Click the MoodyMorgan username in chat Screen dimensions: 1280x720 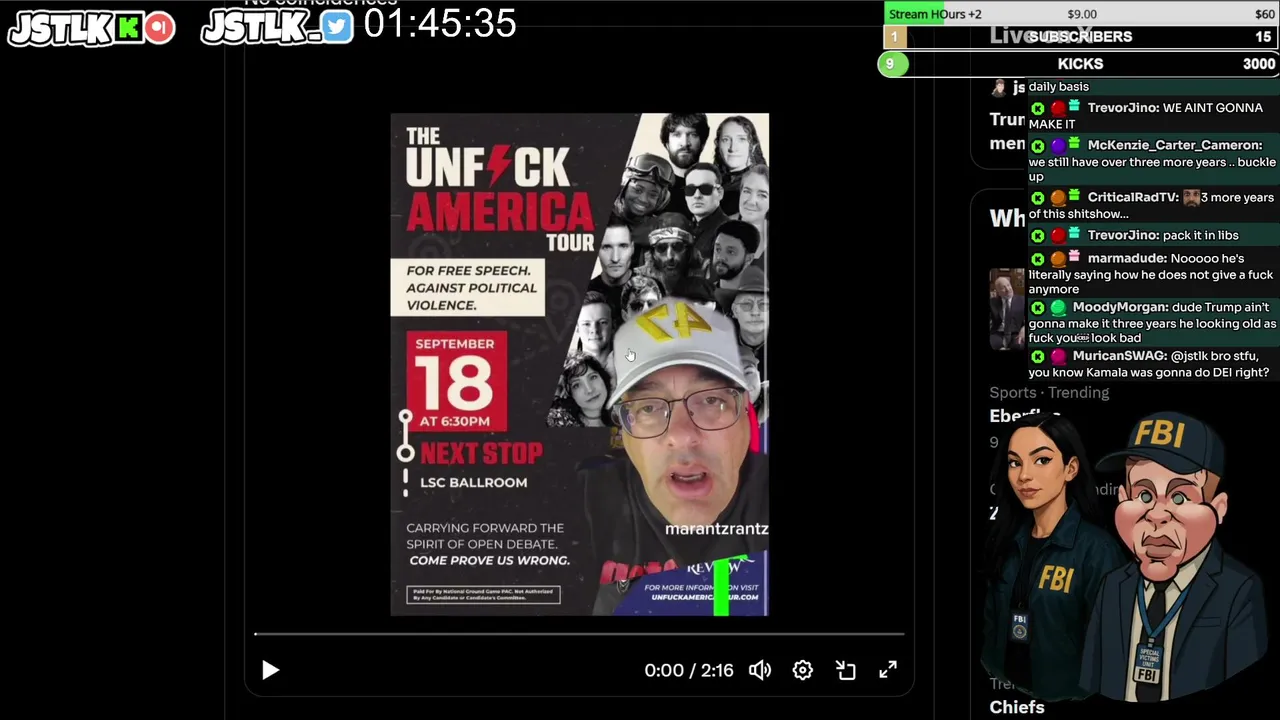(1120, 307)
